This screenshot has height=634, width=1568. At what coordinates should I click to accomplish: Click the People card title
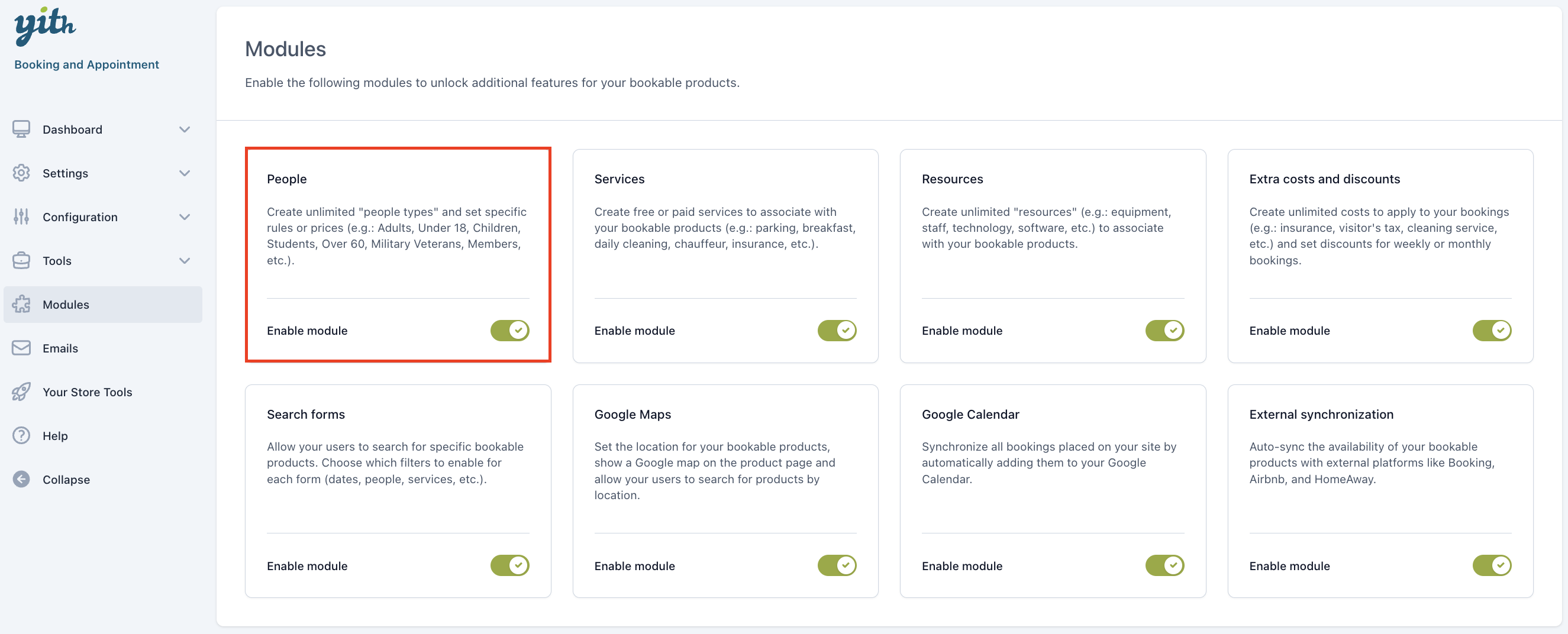(x=286, y=179)
